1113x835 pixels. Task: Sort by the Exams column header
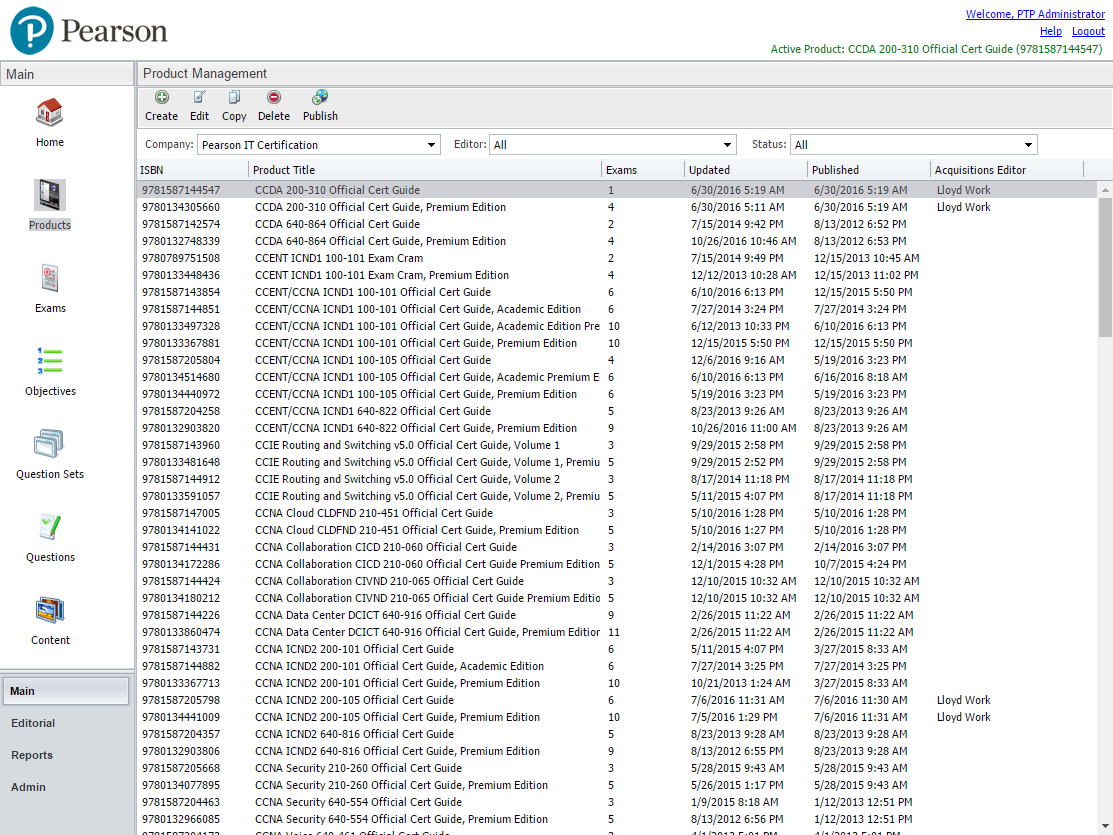click(643, 170)
